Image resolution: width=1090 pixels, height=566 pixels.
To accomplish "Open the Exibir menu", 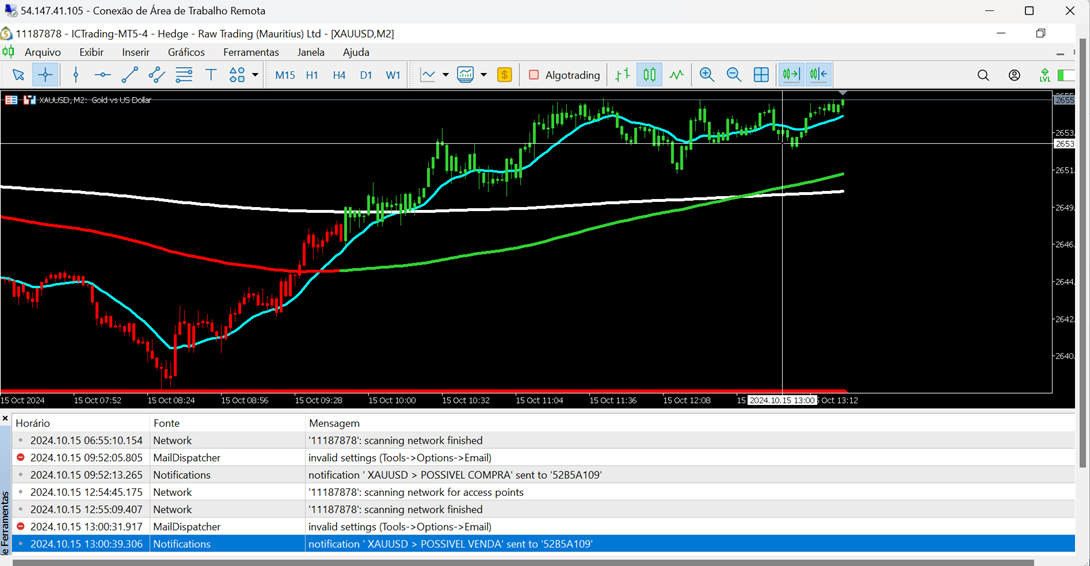I will [x=91, y=52].
